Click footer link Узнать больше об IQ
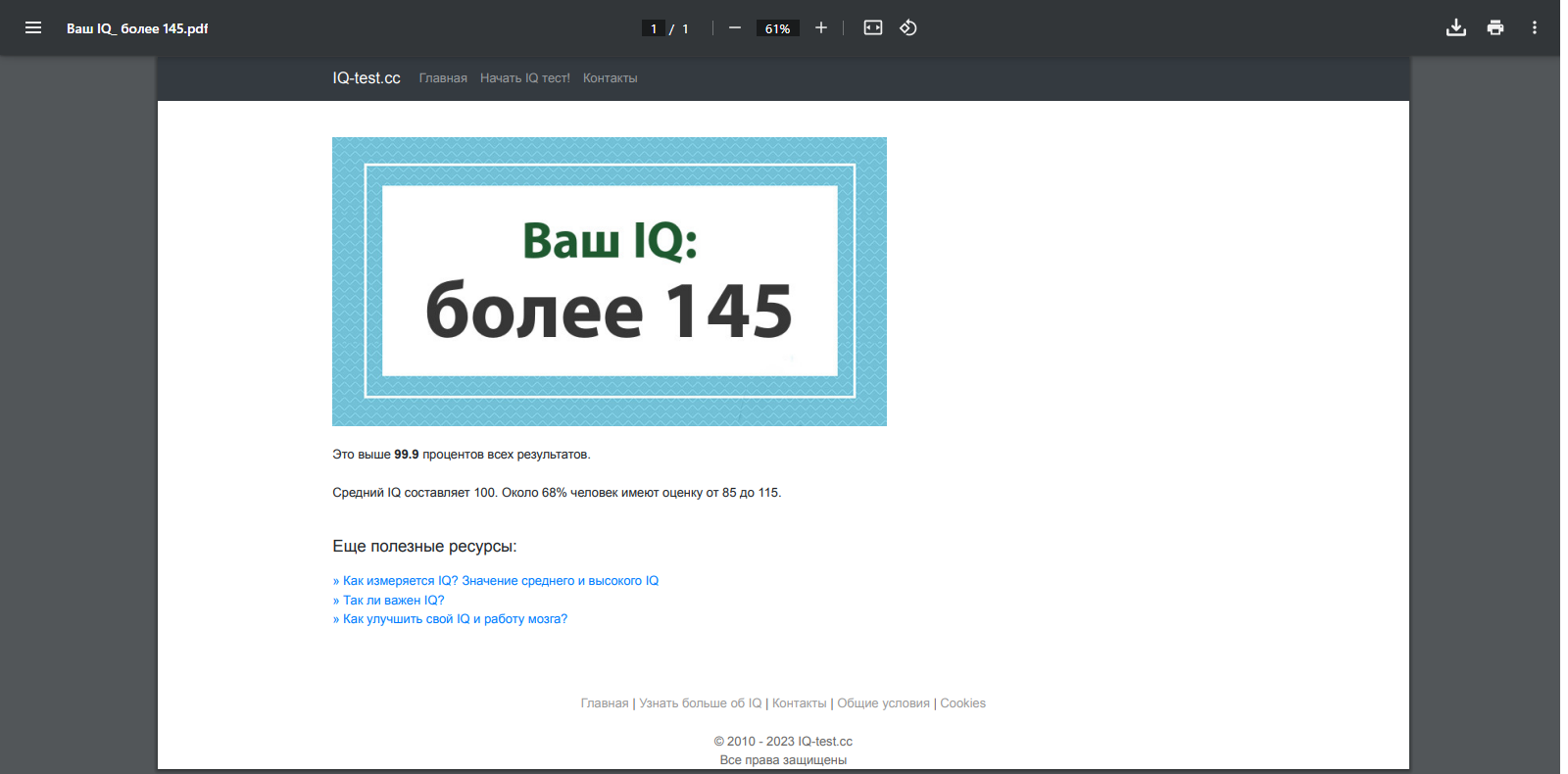The width and height of the screenshot is (1568, 774). point(701,703)
